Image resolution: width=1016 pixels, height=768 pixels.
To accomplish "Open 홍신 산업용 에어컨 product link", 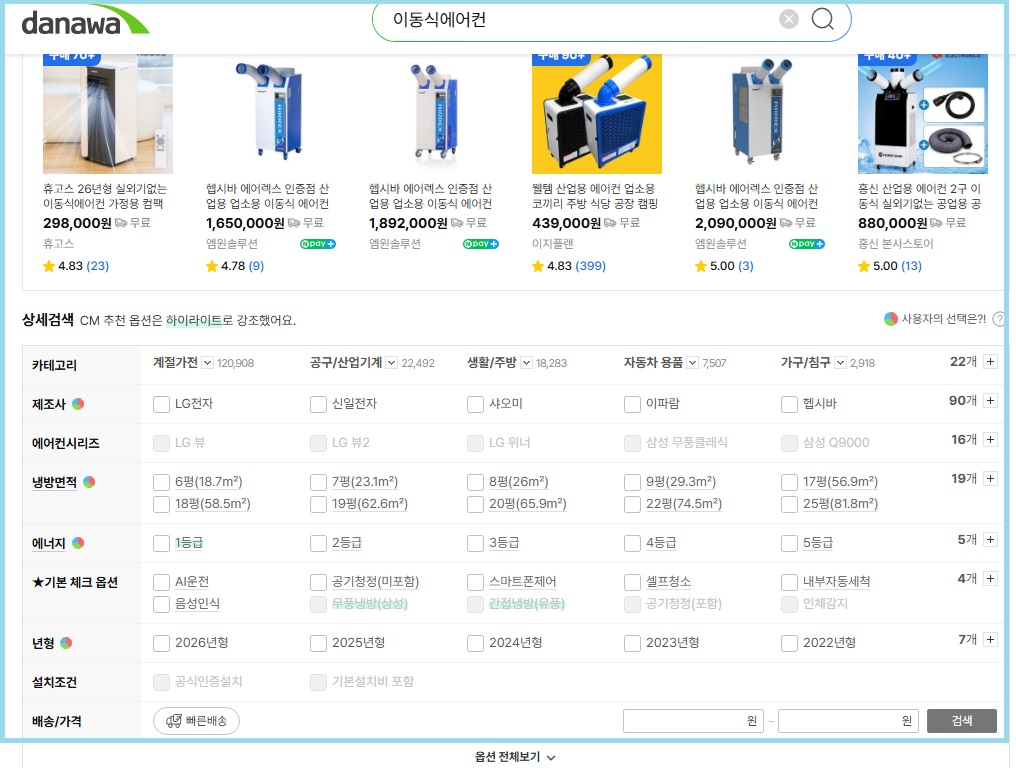I will [920, 196].
